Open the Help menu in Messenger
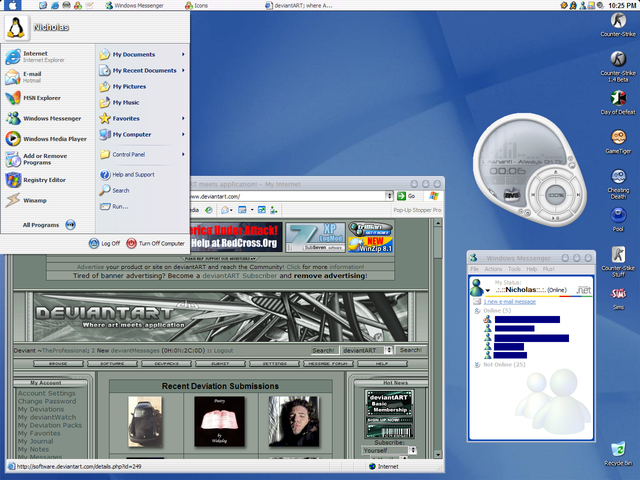This screenshot has height=480, width=640. (531, 269)
